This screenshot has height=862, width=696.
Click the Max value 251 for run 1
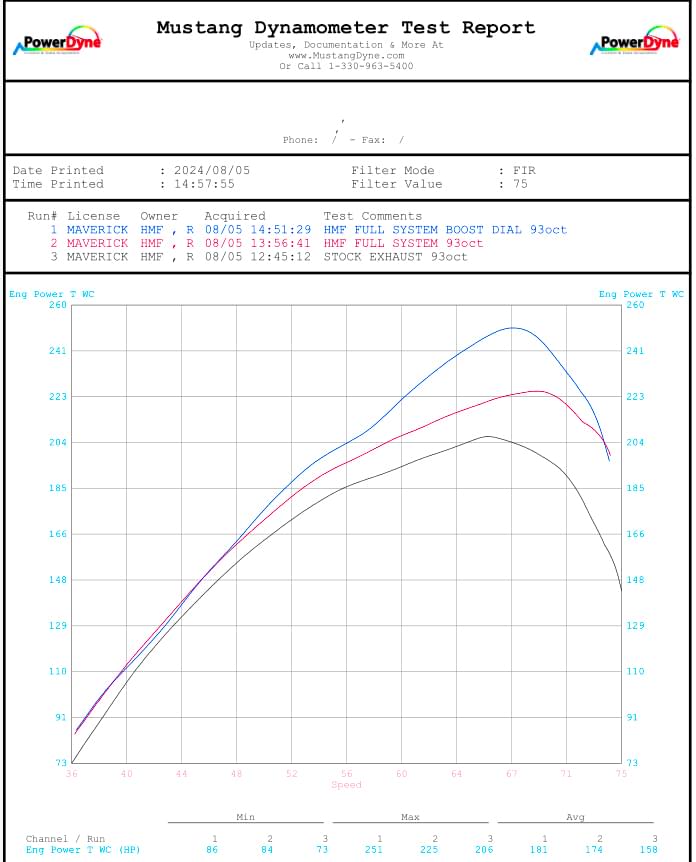tap(374, 849)
